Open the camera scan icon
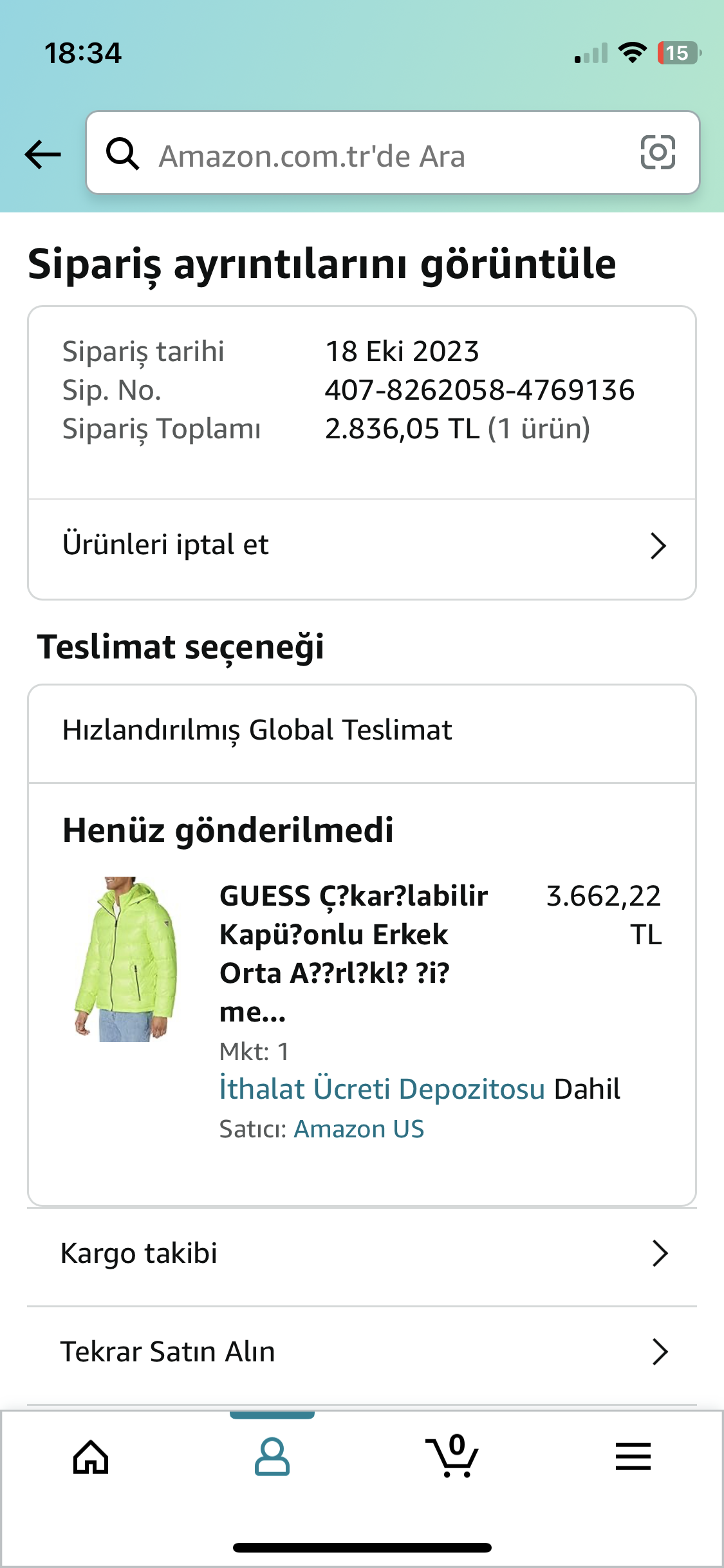 pos(658,153)
